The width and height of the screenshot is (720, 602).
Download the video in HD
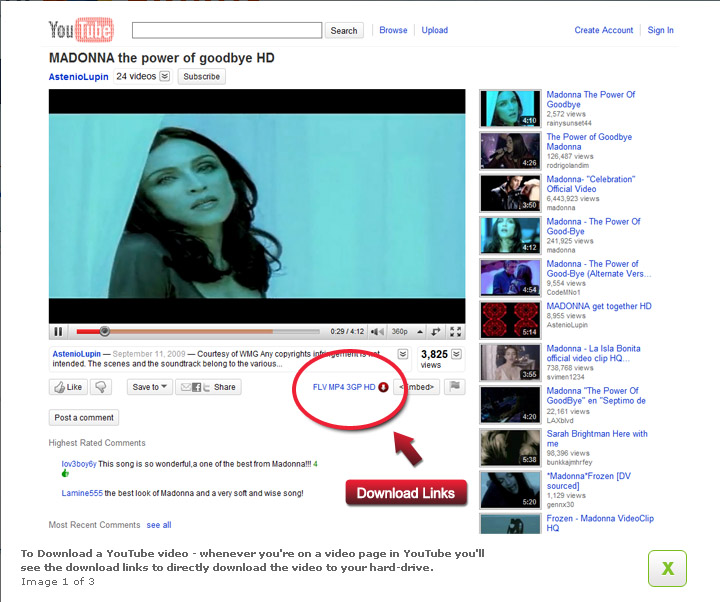point(370,387)
